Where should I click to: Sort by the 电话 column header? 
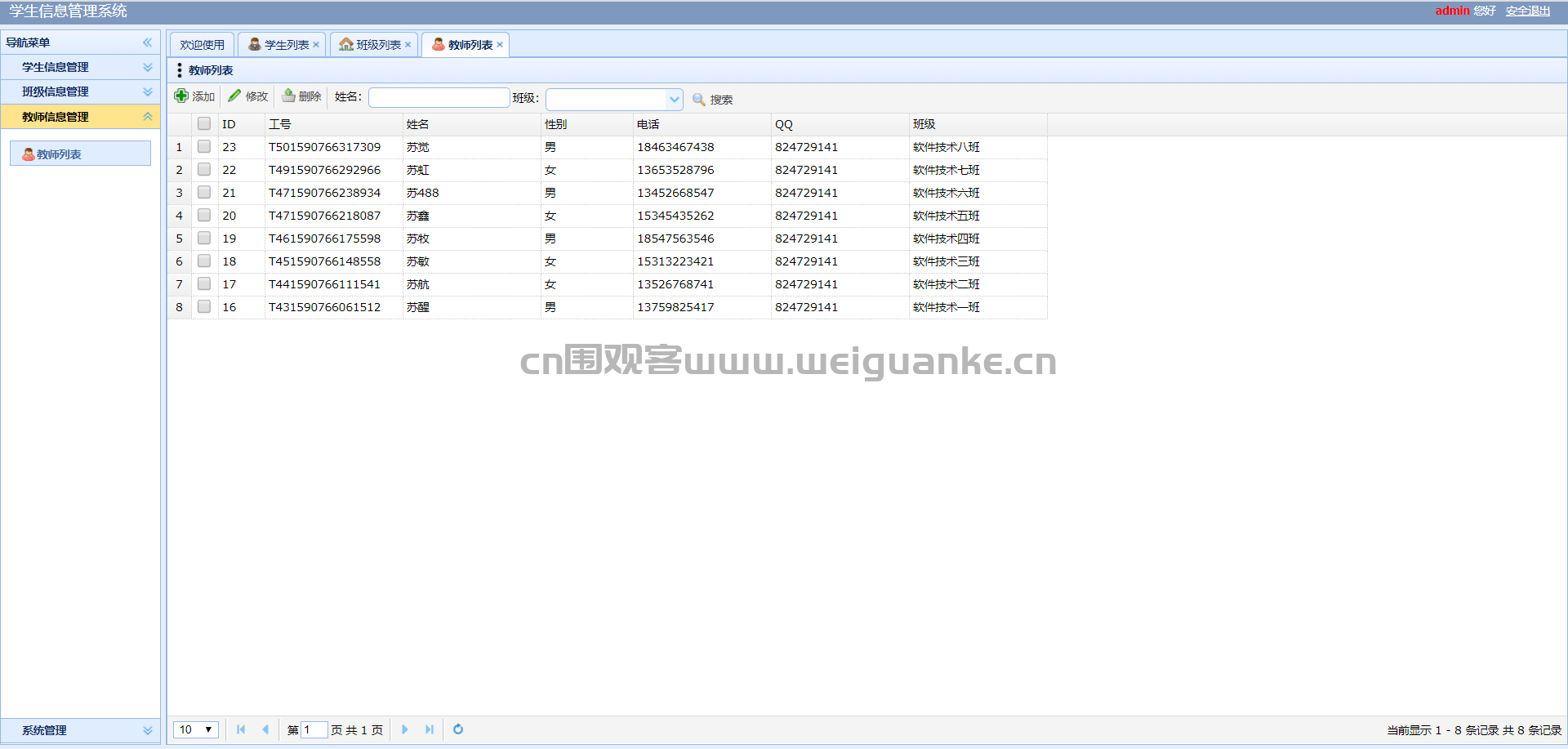[x=702, y=124]
